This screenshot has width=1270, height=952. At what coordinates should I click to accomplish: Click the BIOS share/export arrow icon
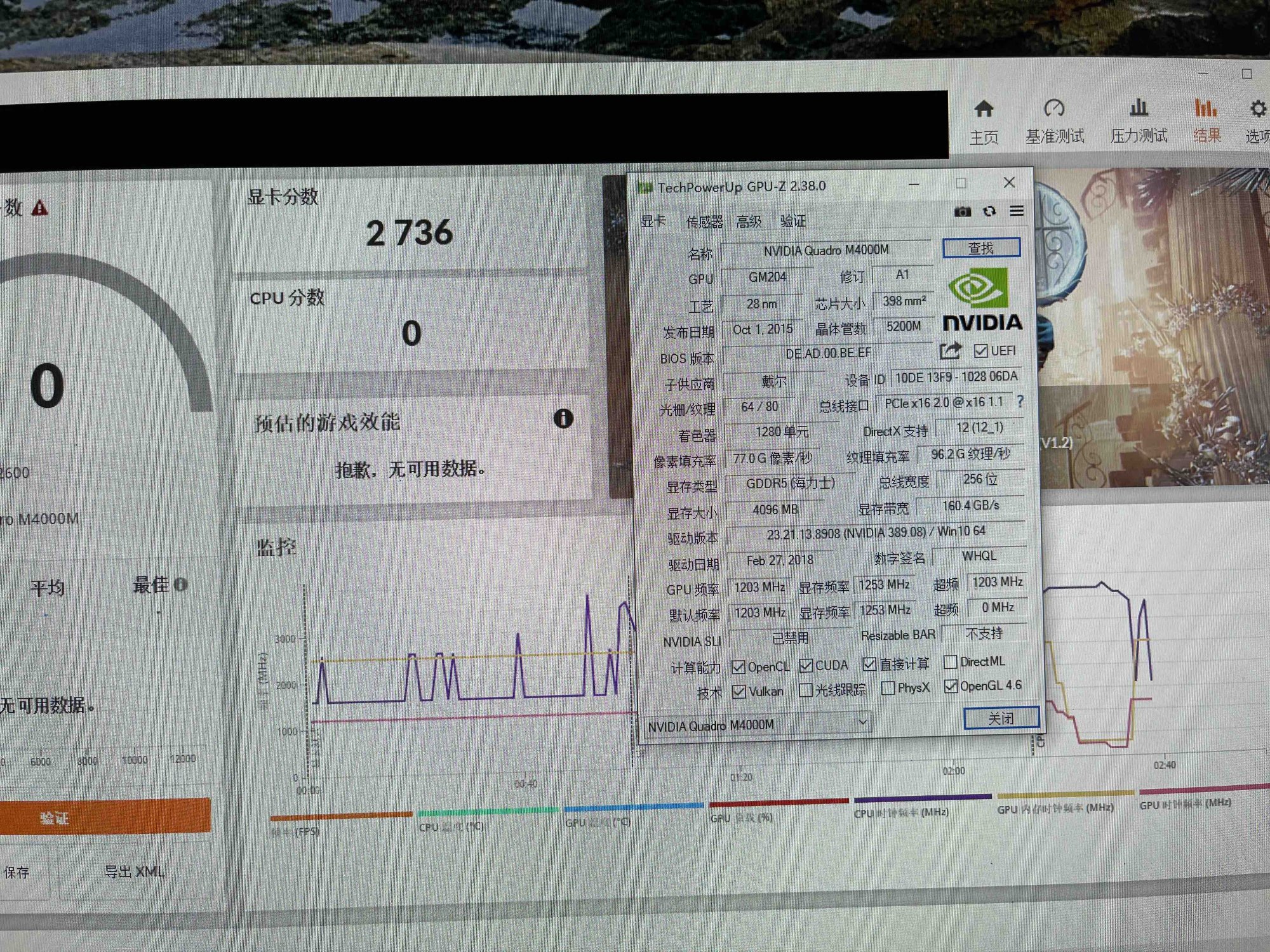click(x=950, y=350)
